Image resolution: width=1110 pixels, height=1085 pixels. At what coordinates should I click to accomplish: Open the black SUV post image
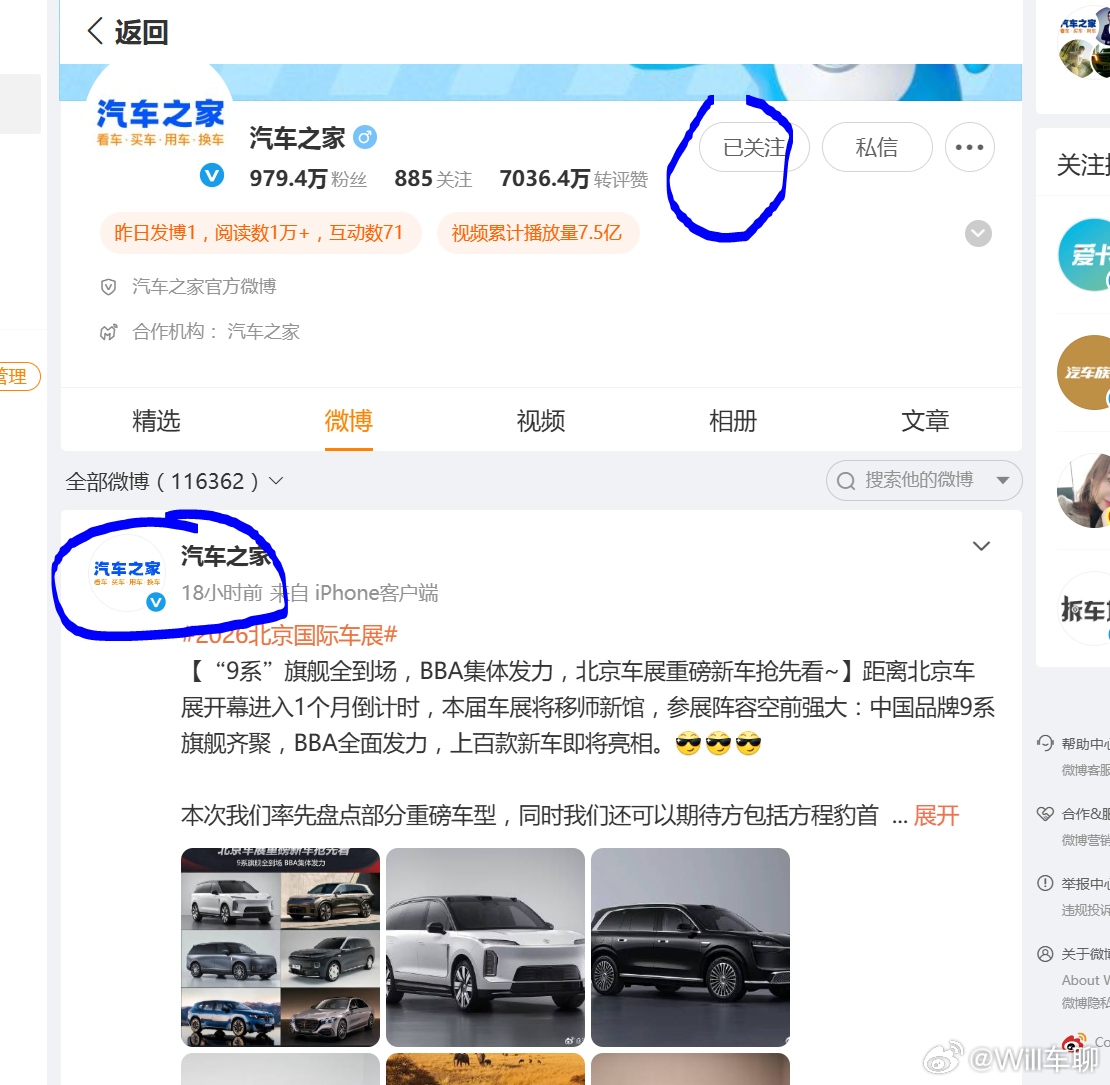tap(690, 947)
